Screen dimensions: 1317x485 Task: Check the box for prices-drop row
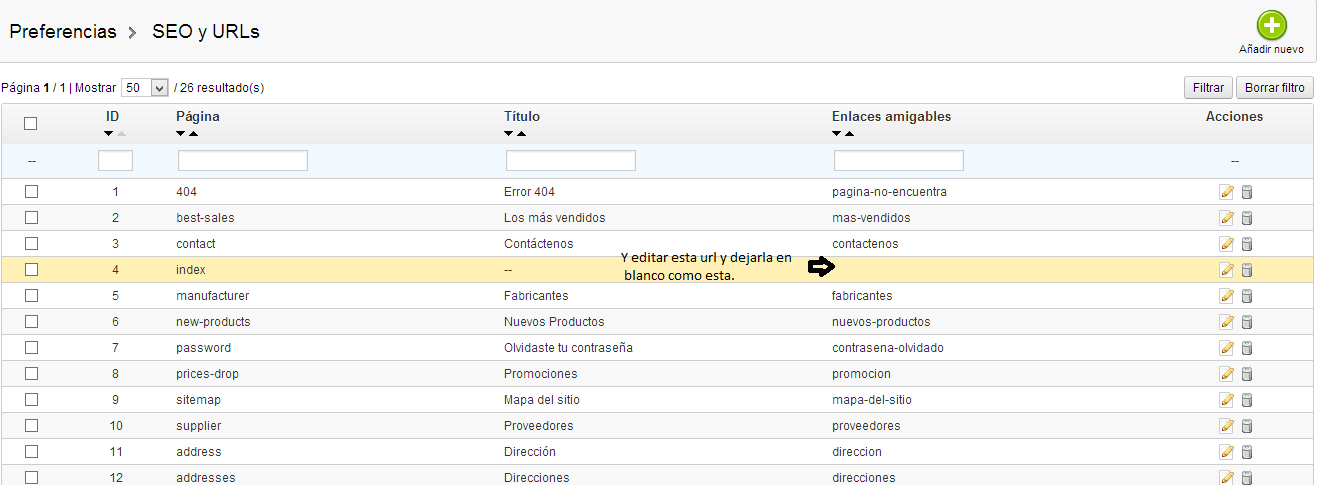(x=31, y=374)
